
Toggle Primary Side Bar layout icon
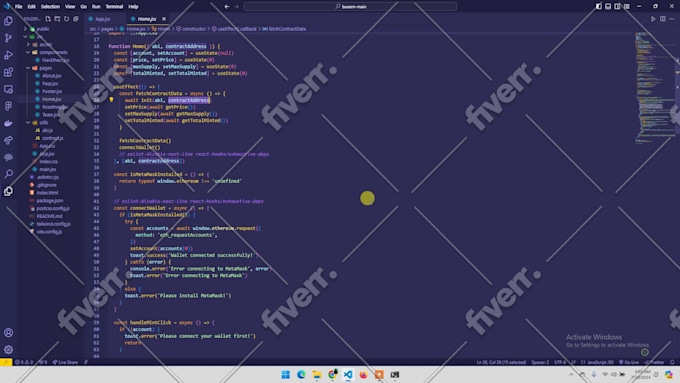tap(598, 7)
